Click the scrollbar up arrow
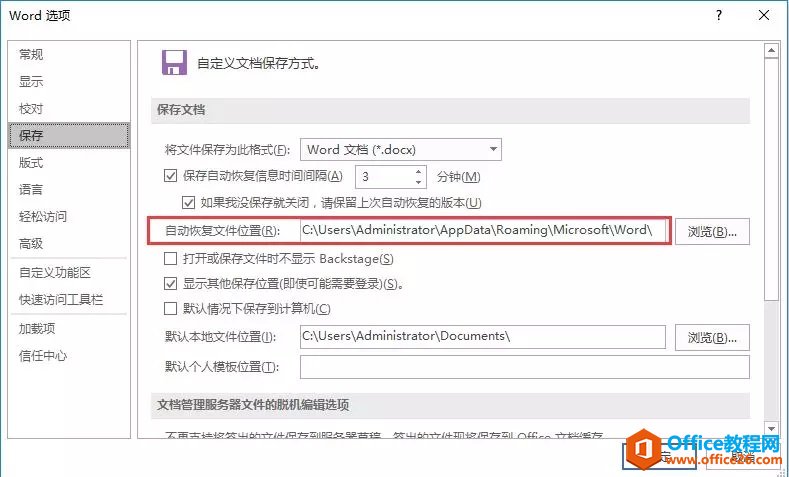 (771, 50)
